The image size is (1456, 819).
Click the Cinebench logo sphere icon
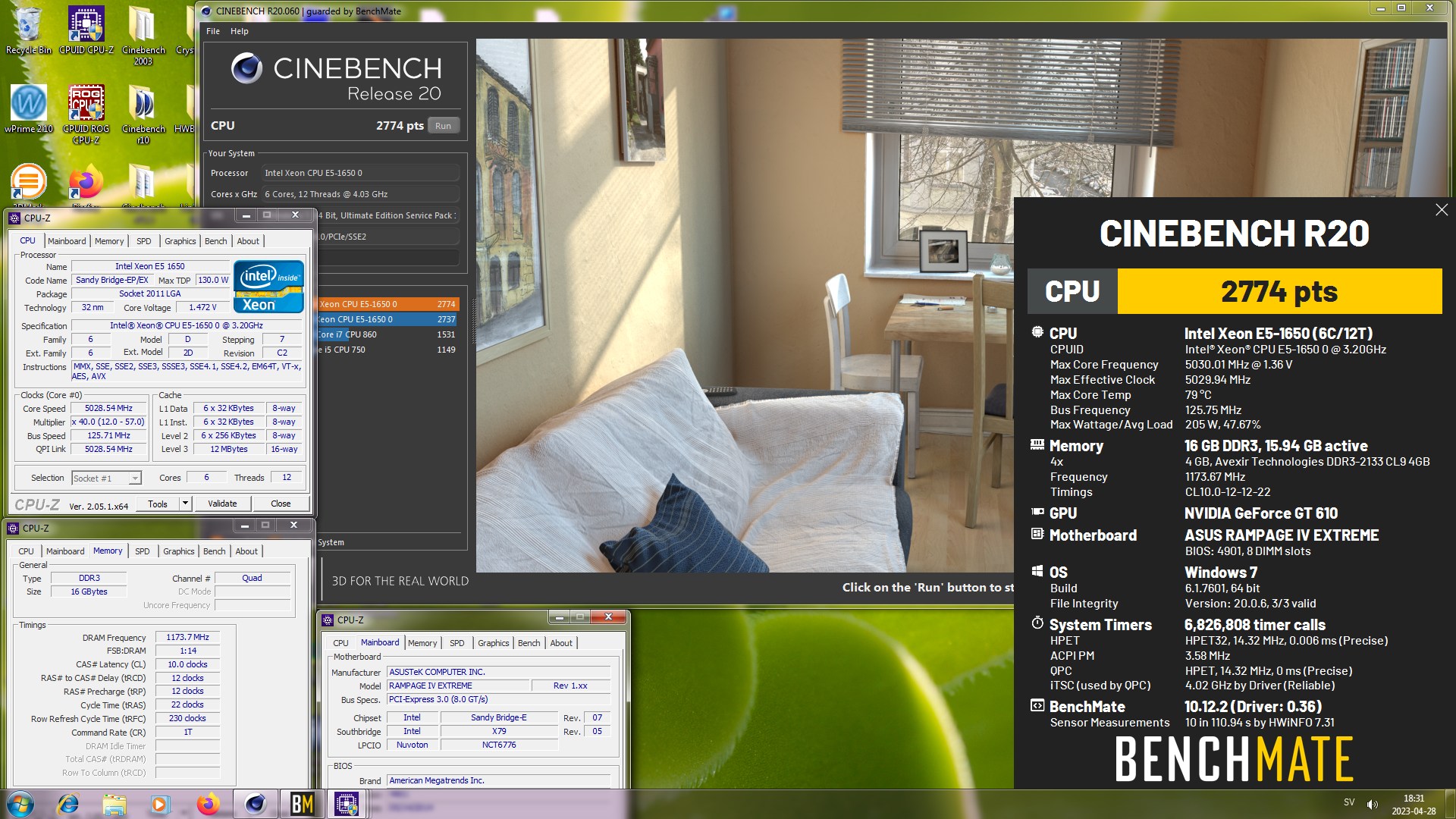(246, 68)
